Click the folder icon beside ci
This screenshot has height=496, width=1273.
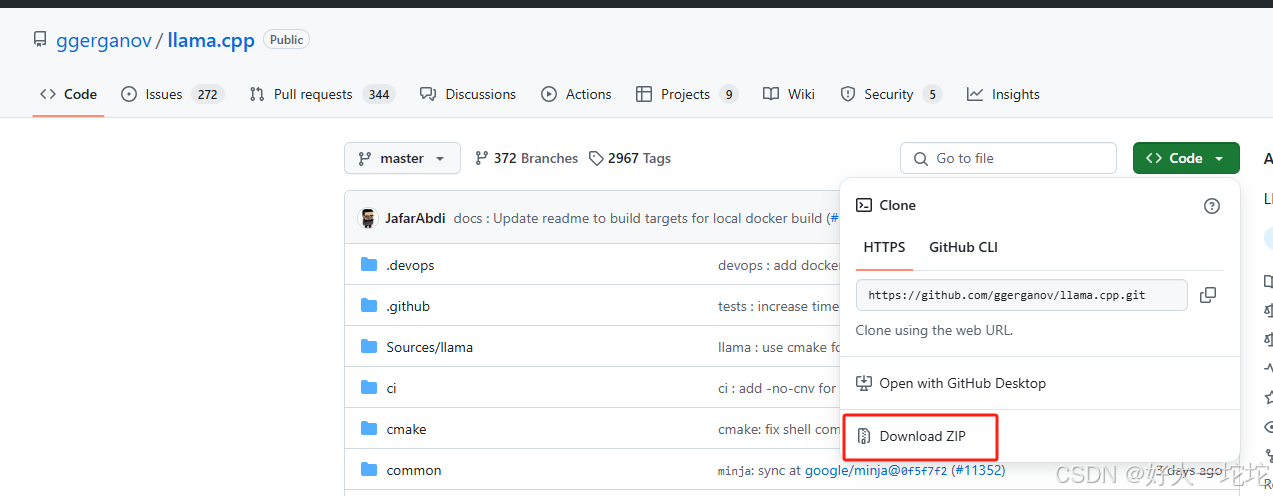(x=369, y=388)
